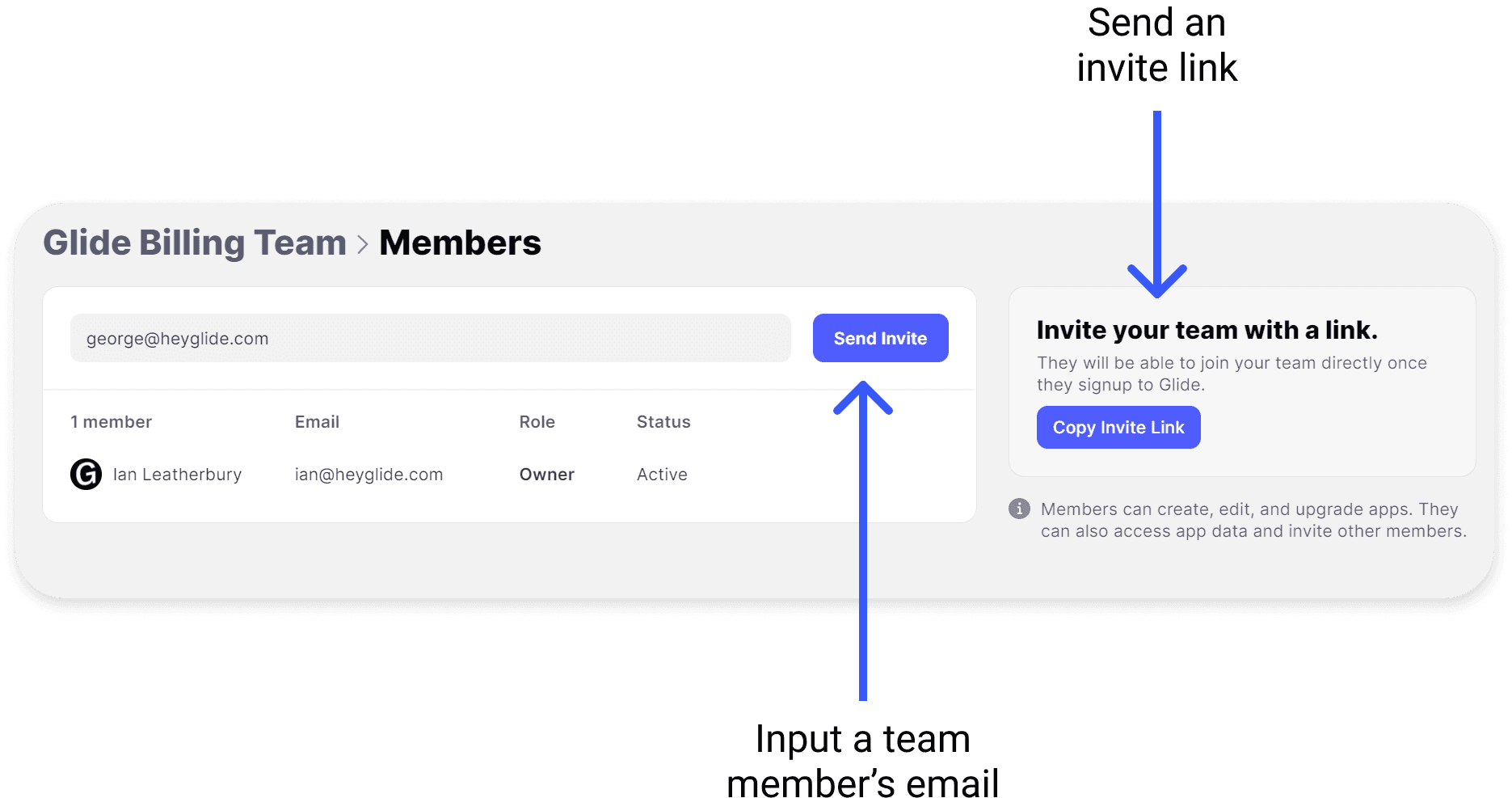Click the Status column header
The height and width of the screenshot is (798, 1512).
tap(663, 422)
